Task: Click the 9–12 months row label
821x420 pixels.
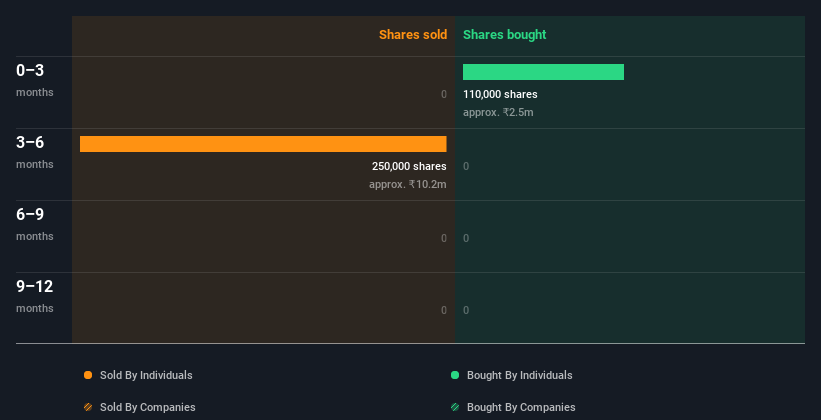Action: point(35,296)
